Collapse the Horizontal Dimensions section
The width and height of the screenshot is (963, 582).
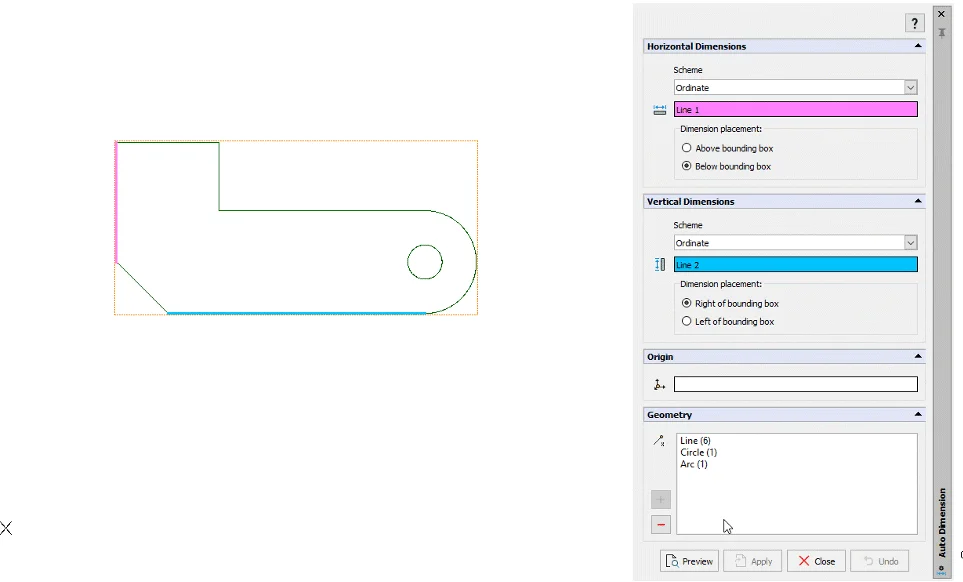point(917,47)
